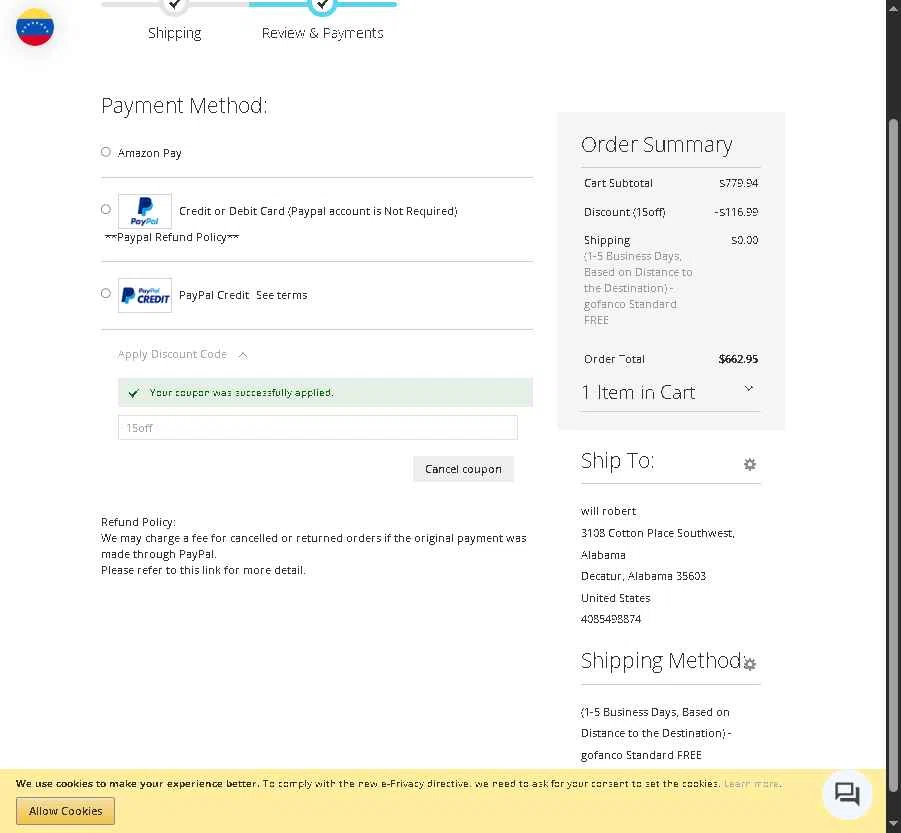Image resolution: width=901 pixels, height=833 pixels.
Task: Click the Amazon Pay label
Action: point(149,153)
